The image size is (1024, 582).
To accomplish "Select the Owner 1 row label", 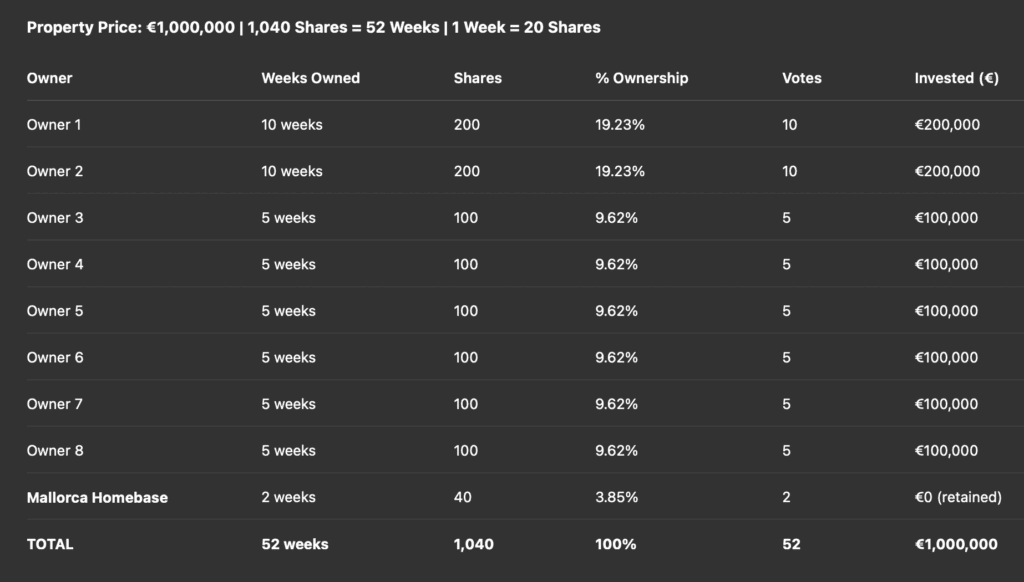I will point(54,125).
